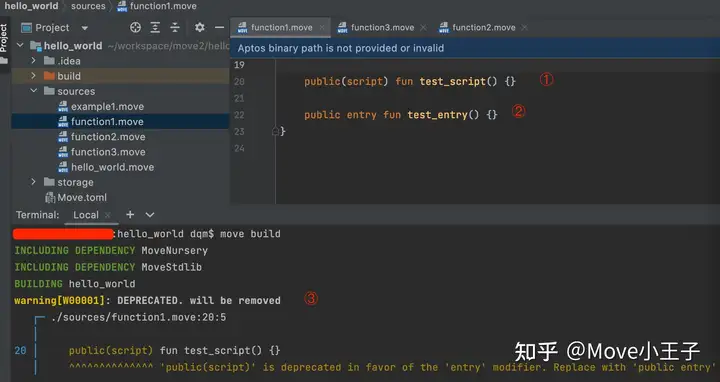Screen dimensions: 720x382
Task: Click the Collapse All icon in Project toolbar
Action: (x=175, y=28)
